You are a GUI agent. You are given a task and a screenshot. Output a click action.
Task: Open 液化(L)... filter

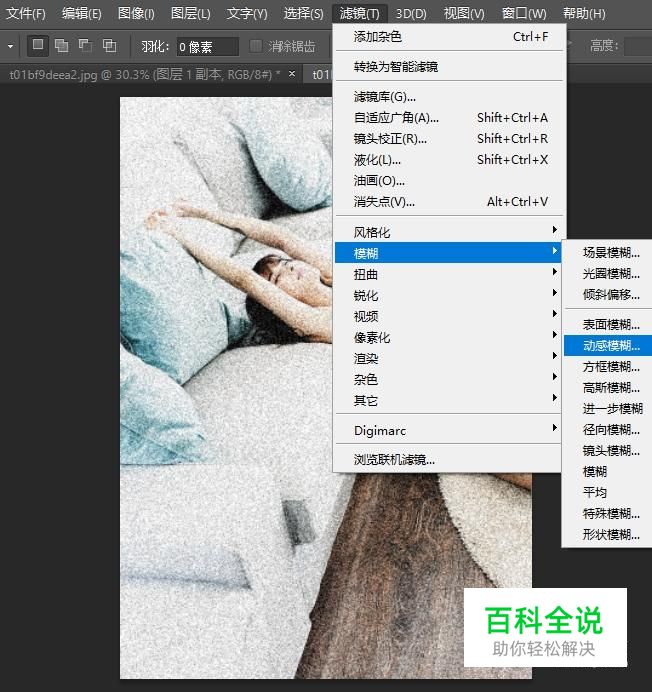coord(448,160)
